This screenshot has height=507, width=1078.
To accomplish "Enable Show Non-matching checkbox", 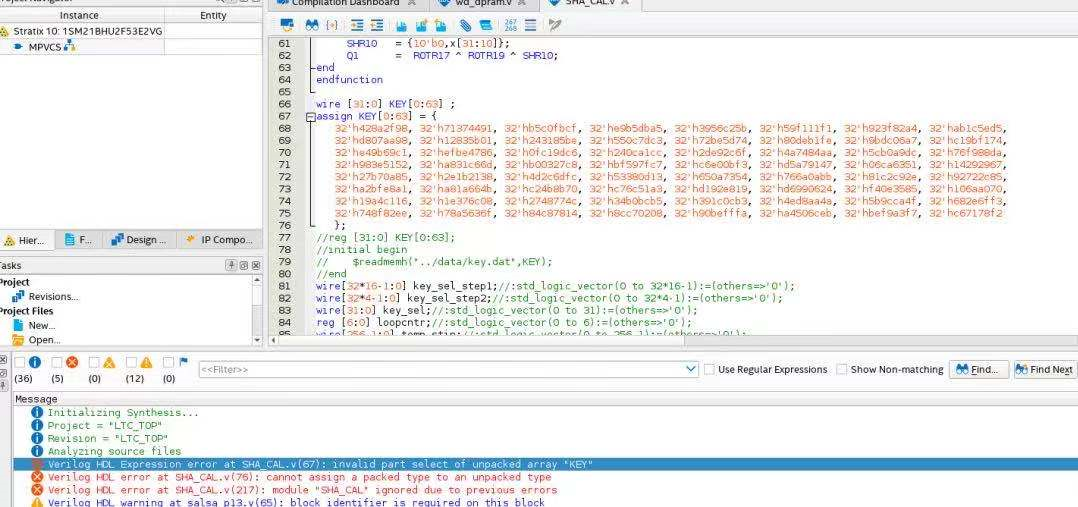I will (x=842, y=369).
